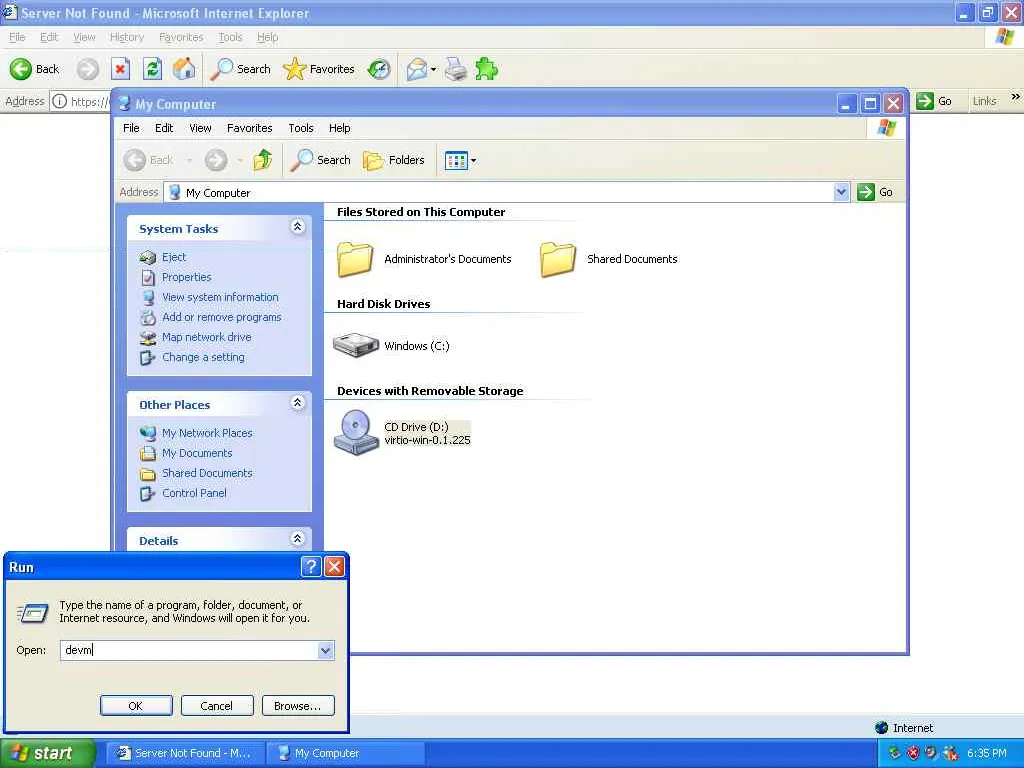Click the Run dialog Open text field
Viewport: 1024px width, 768px height.
pos(189,650)
